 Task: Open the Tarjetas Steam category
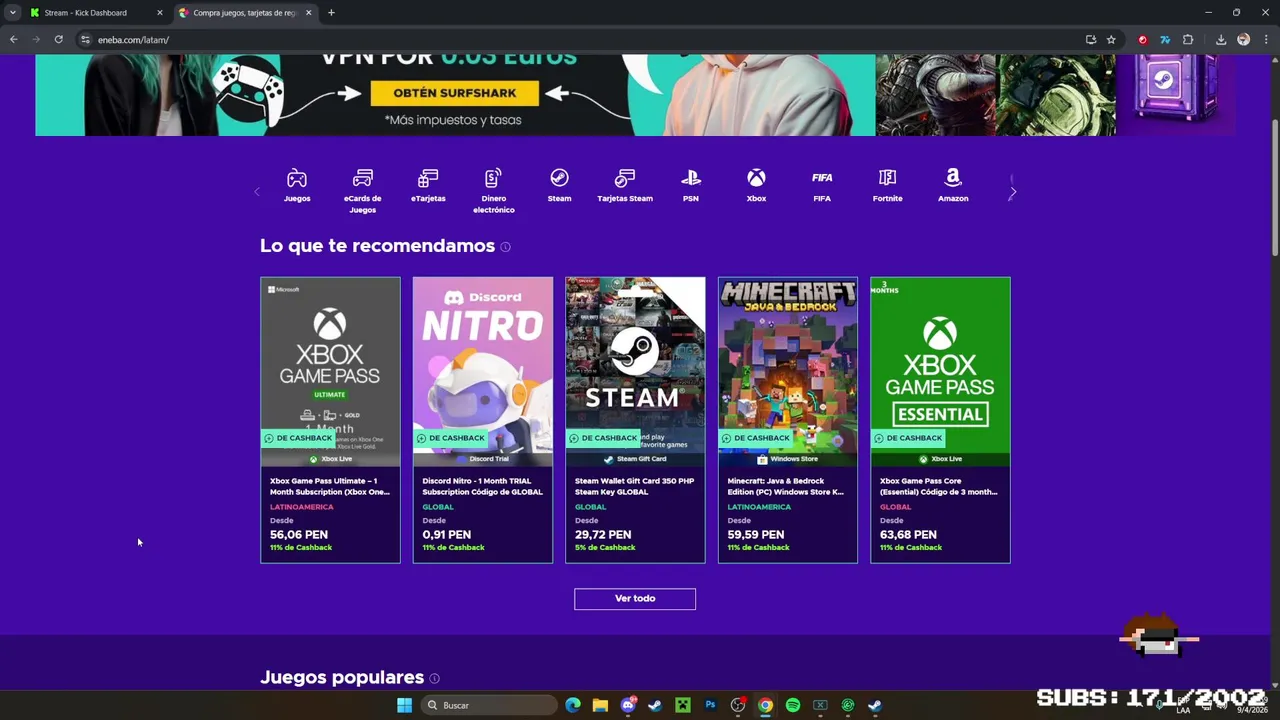[x=625, y=186]
